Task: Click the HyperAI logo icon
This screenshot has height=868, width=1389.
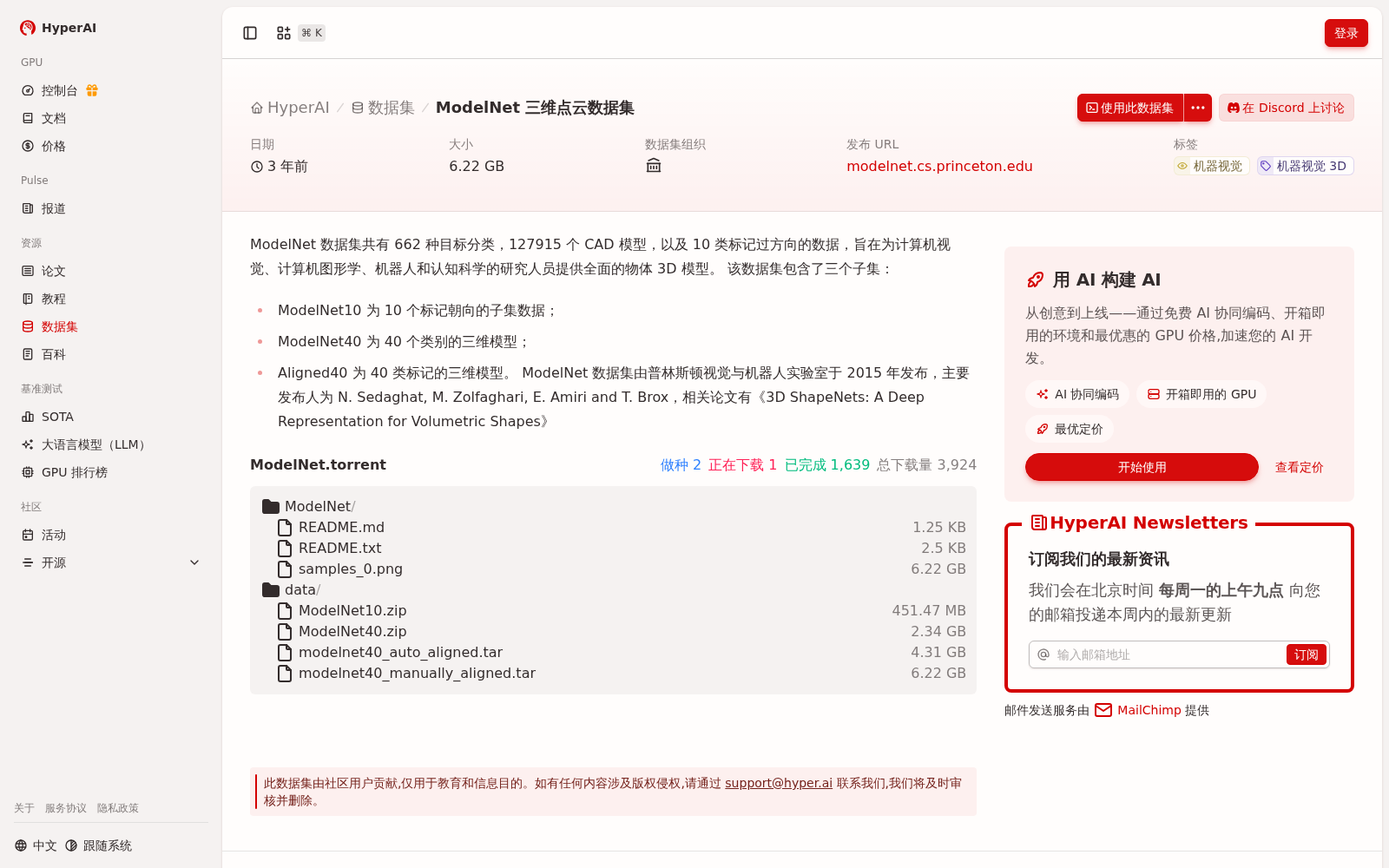Action: 28,28
